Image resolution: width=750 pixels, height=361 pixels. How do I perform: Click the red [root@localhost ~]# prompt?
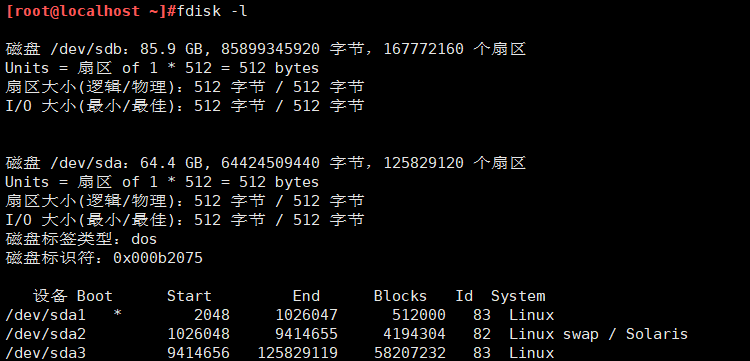click(x=91, y=11)
